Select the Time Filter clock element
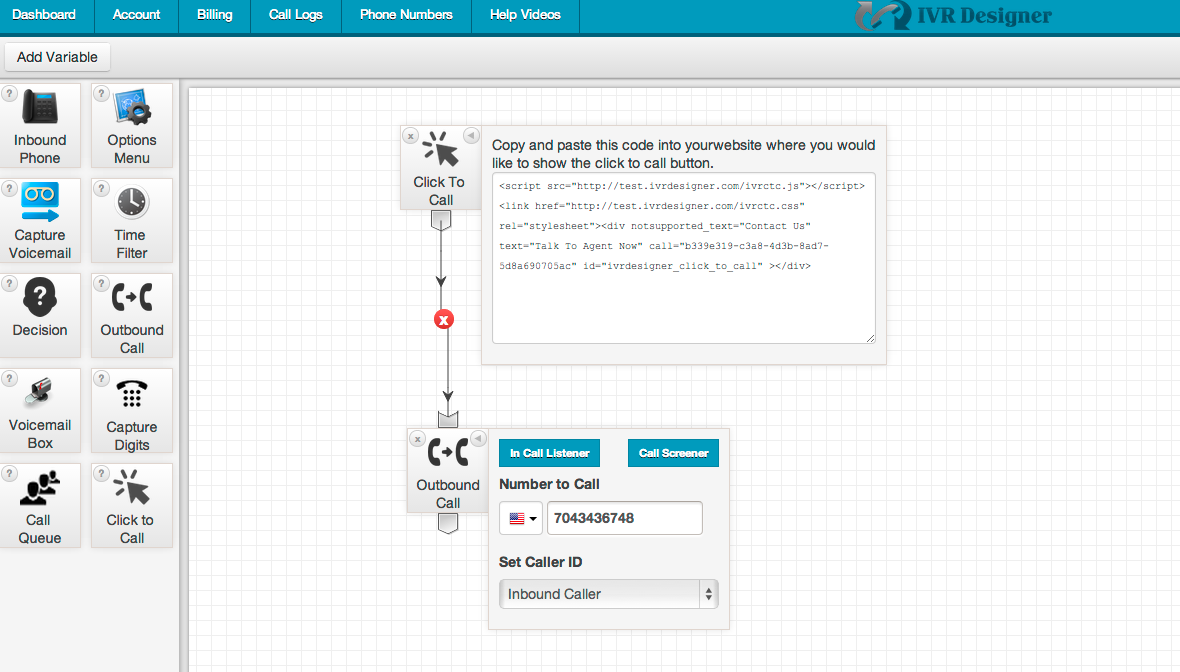The width and height of the screenshot is (1180, 672). [x=132, y=220]
